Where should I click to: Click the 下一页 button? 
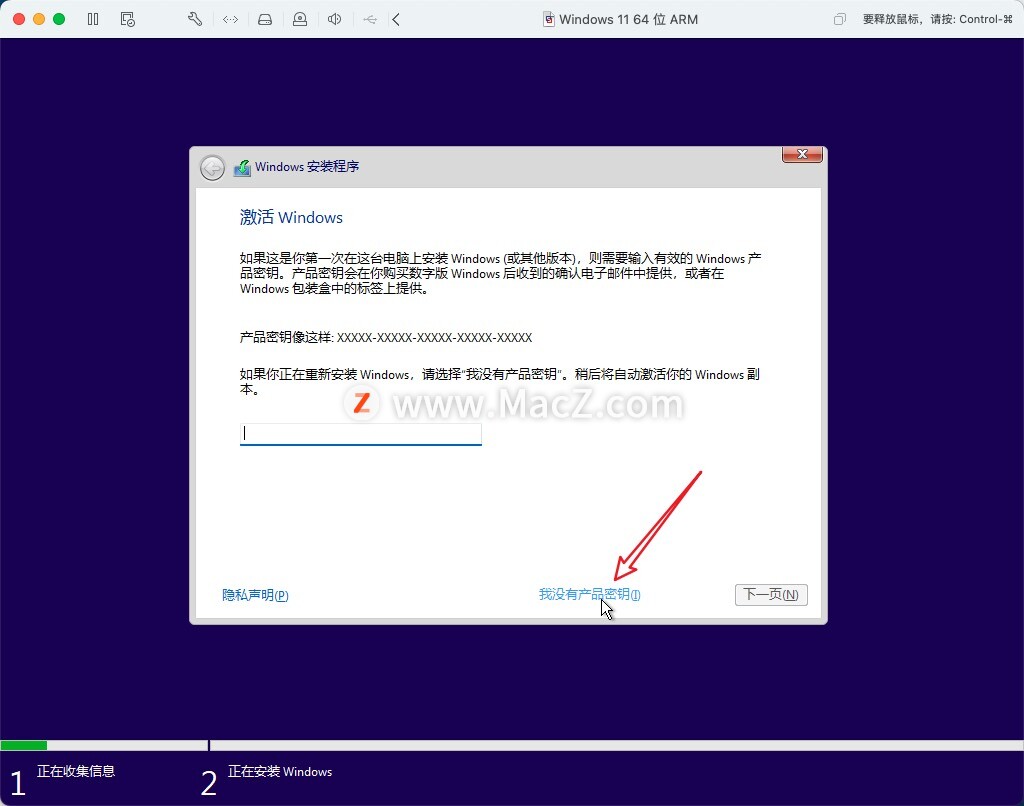tap(771, 594)
